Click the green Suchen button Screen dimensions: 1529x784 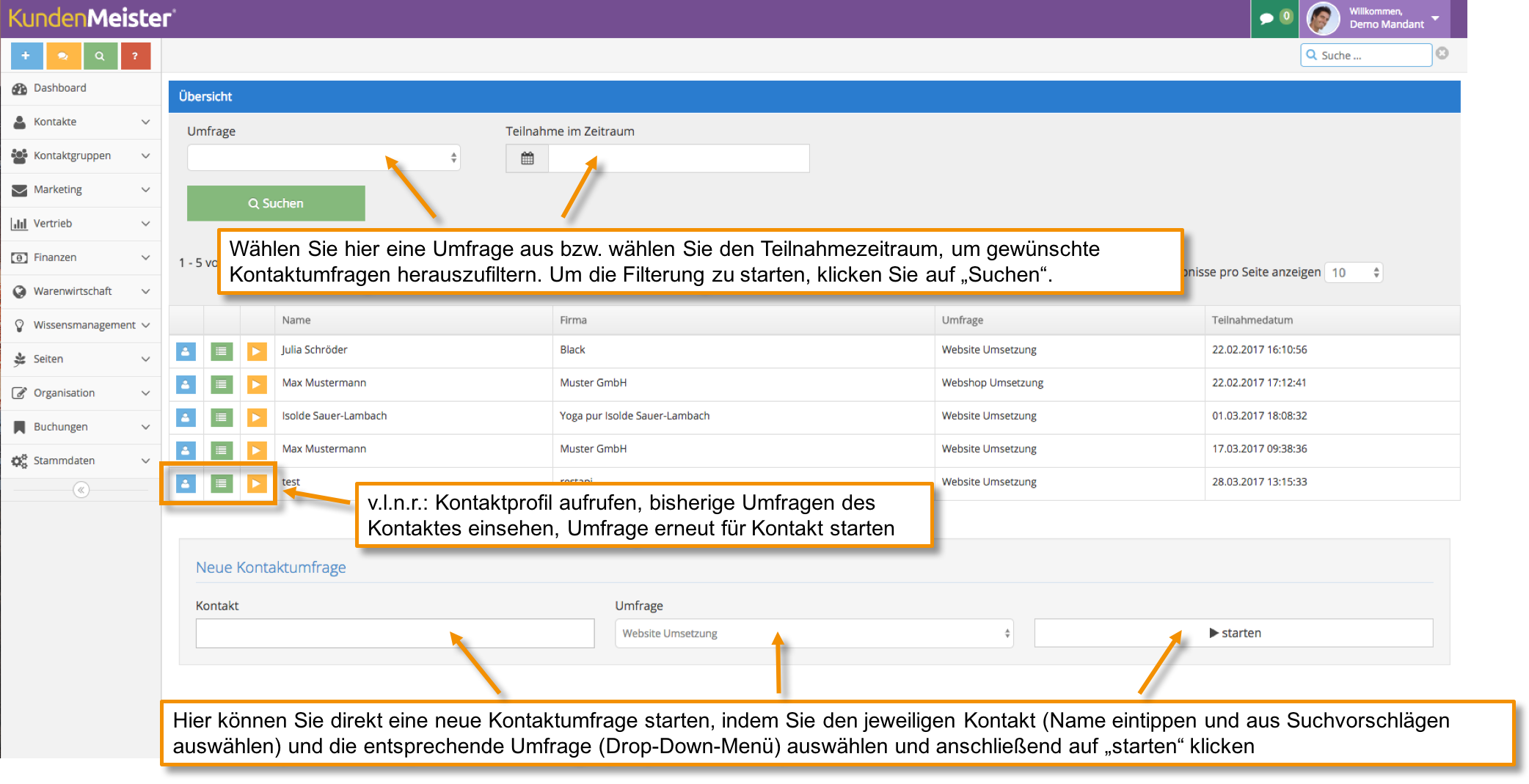click(x=276, y=203)
